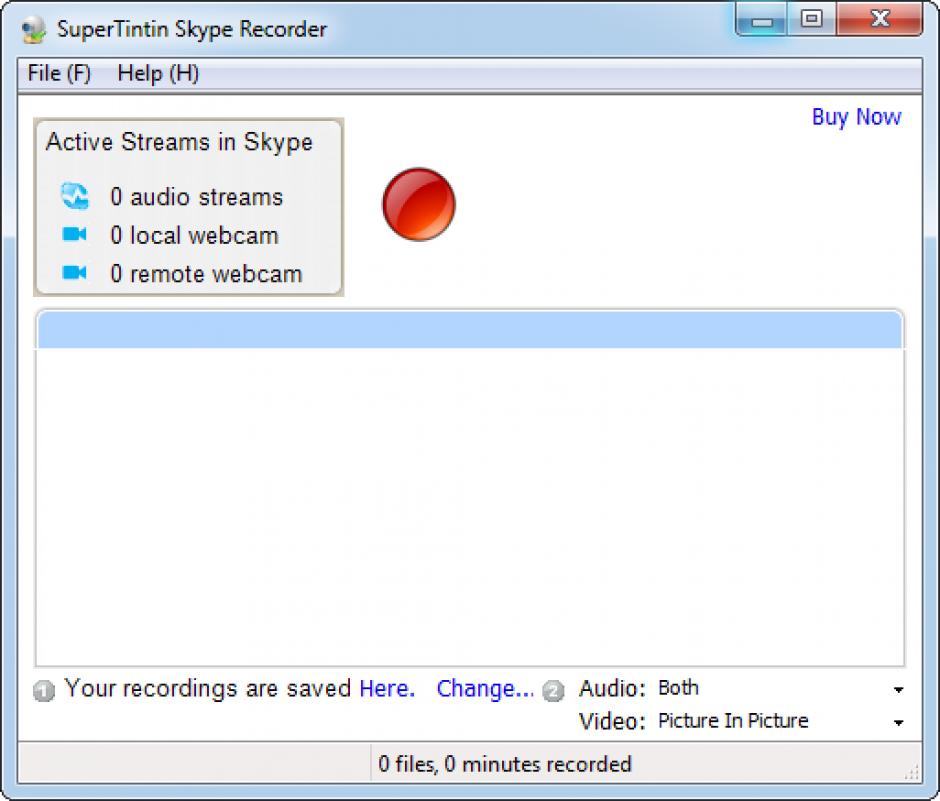Click the 'Video:' label
The image size is (940, 801).
612,721
